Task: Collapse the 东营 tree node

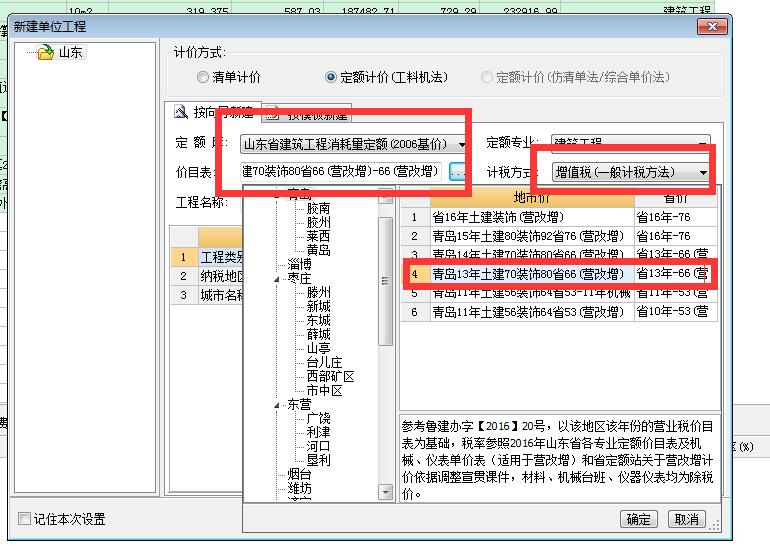Action: tap(277, 405)
